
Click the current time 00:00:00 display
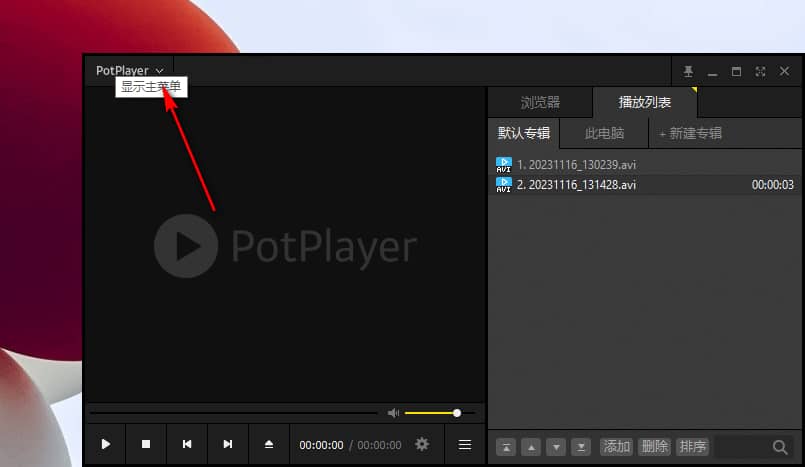pyautogui.click(x=321, y=445)
